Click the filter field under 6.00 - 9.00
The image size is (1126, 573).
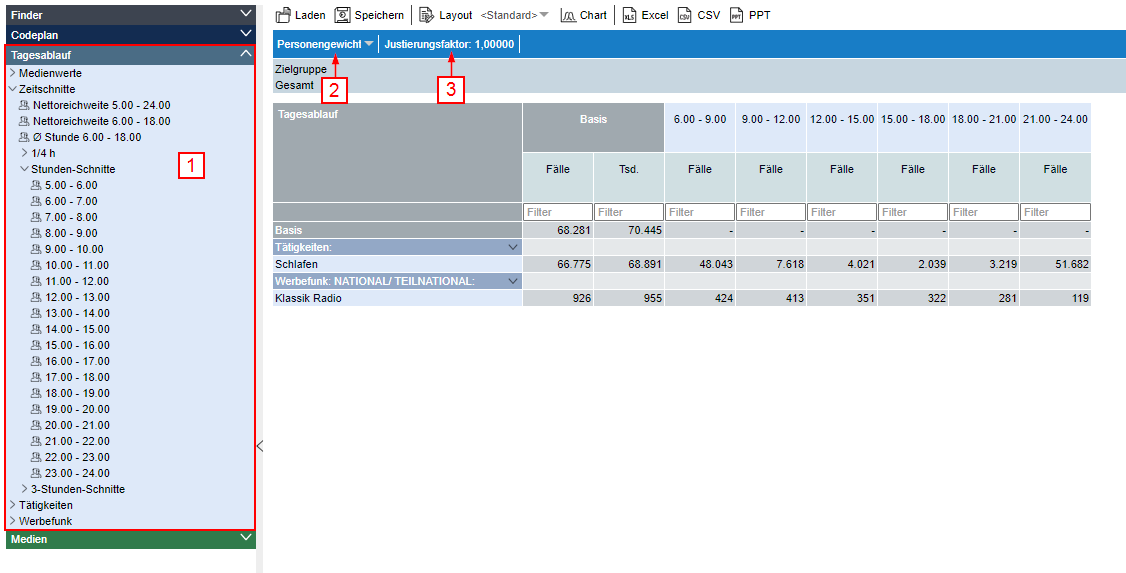[699, 212]
